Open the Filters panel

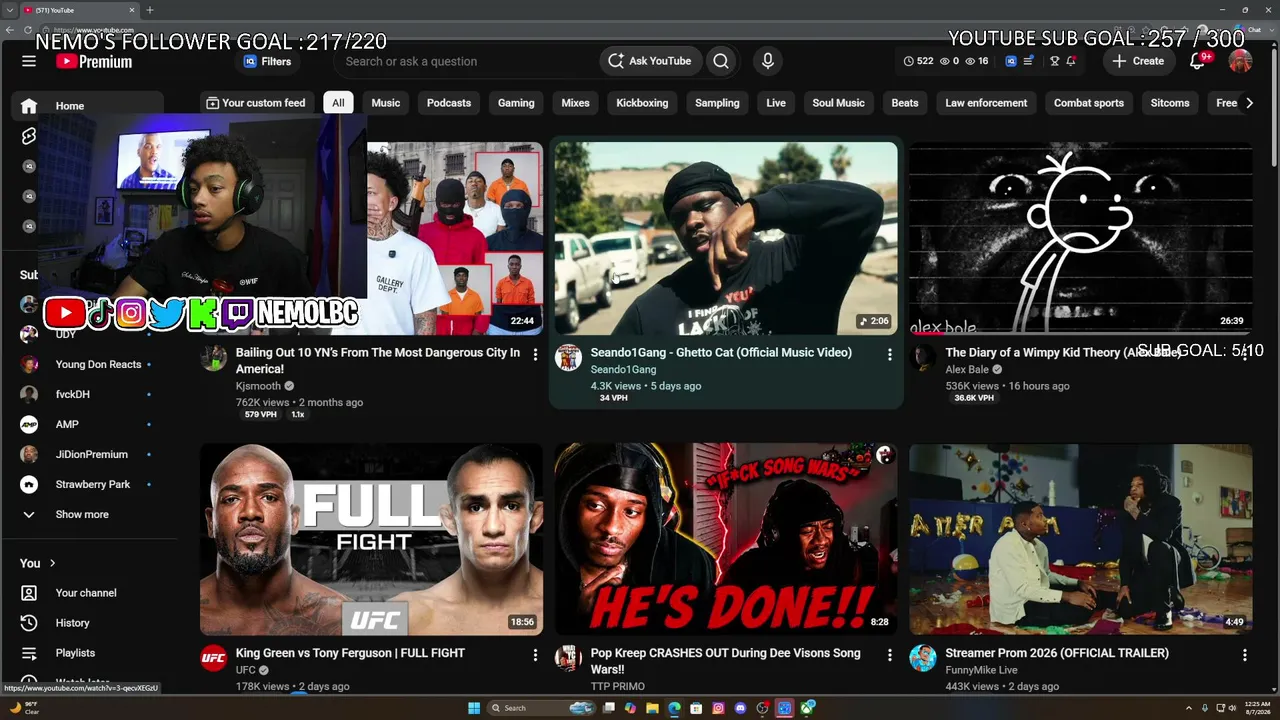click(x=266, y=61)
